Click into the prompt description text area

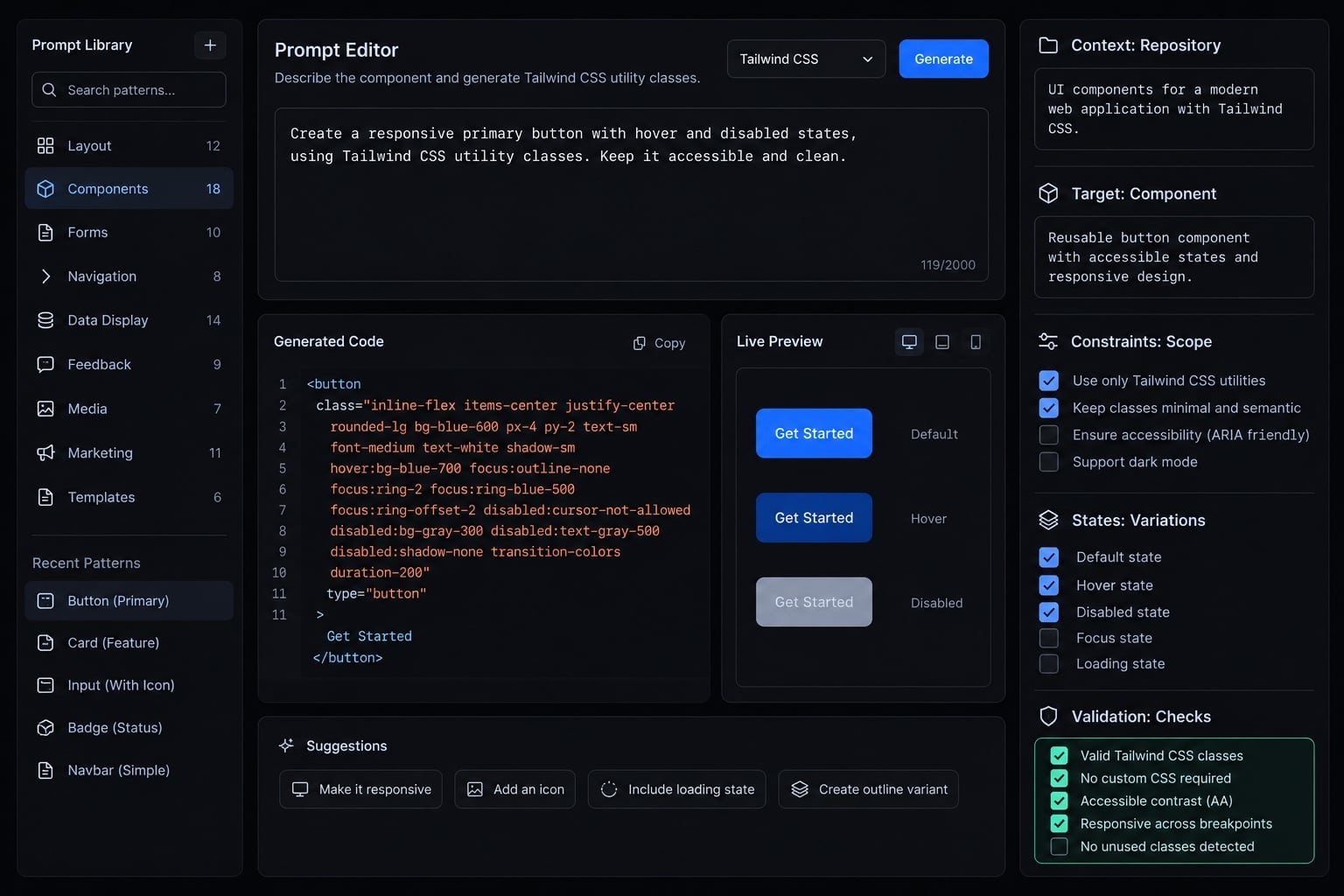click(x=631, y=194)
